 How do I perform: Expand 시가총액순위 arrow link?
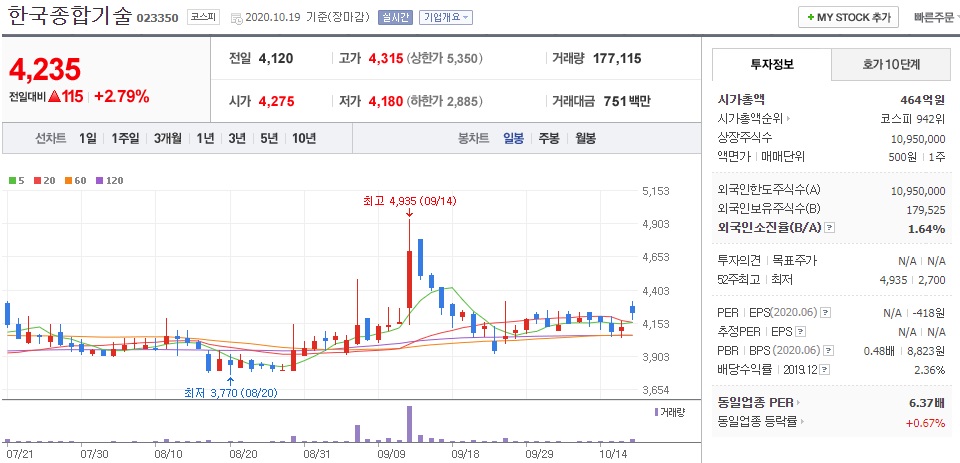(x=788, y=119)
